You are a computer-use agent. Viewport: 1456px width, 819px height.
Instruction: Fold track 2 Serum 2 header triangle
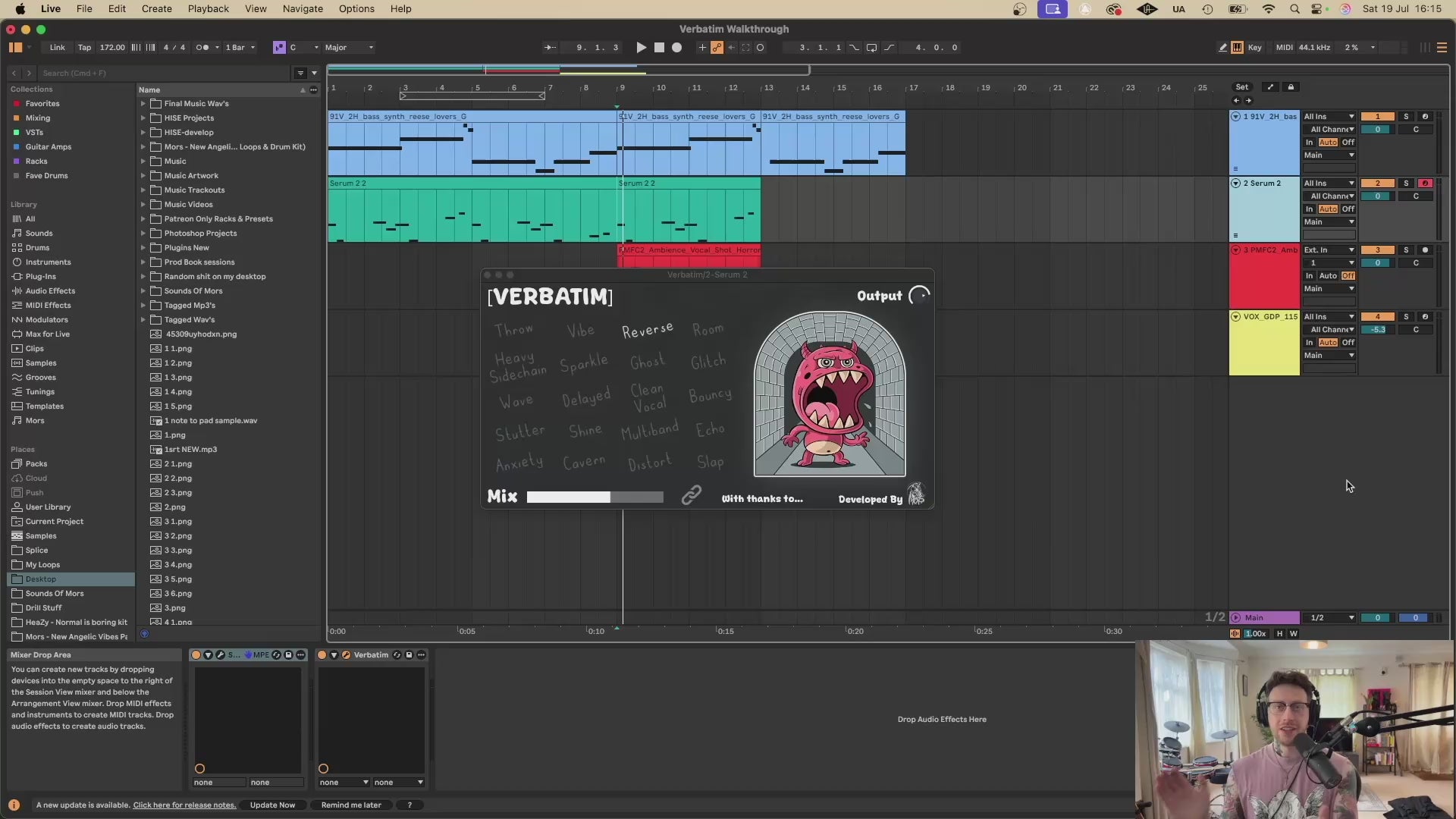tap(1236, 184)
